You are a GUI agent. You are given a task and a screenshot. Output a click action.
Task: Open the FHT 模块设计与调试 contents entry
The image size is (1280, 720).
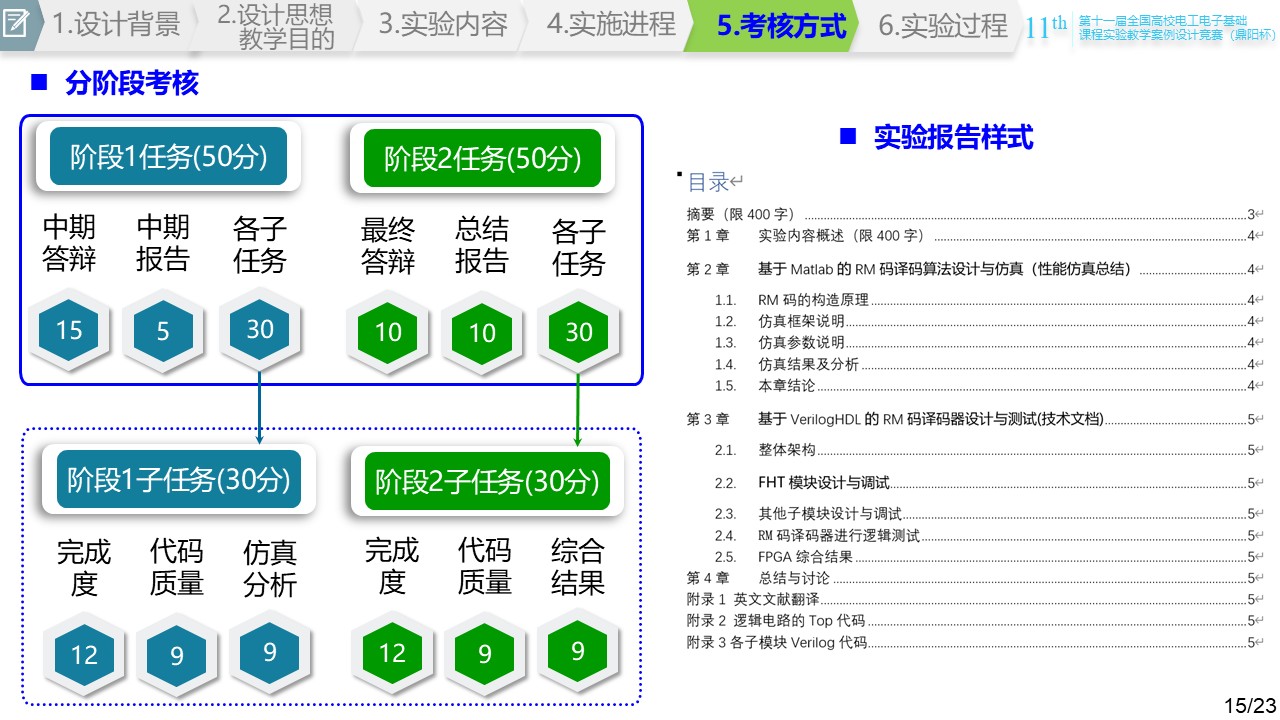tap(824, 483)
